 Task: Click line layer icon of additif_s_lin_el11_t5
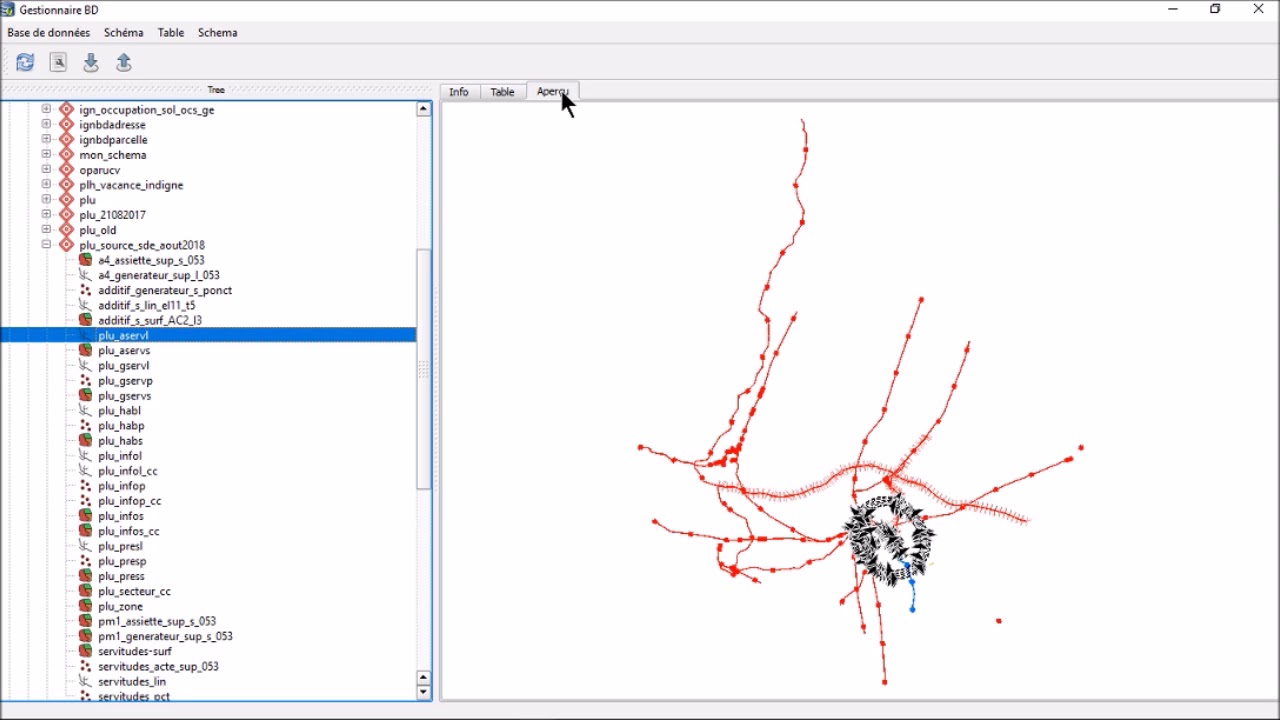click(85, 305)
